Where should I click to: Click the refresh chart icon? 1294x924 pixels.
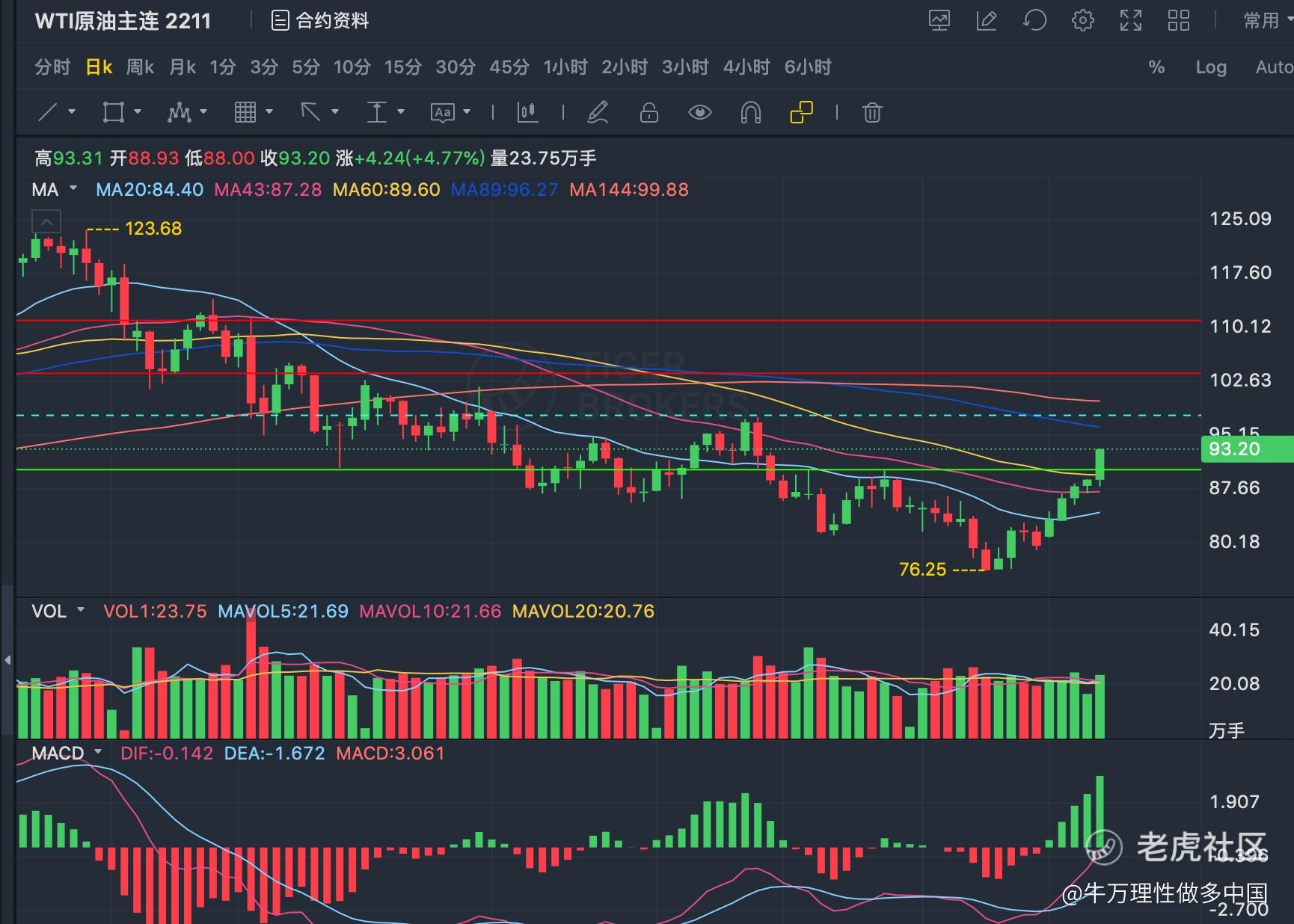pyautogui.click(x=1034, y=20)
